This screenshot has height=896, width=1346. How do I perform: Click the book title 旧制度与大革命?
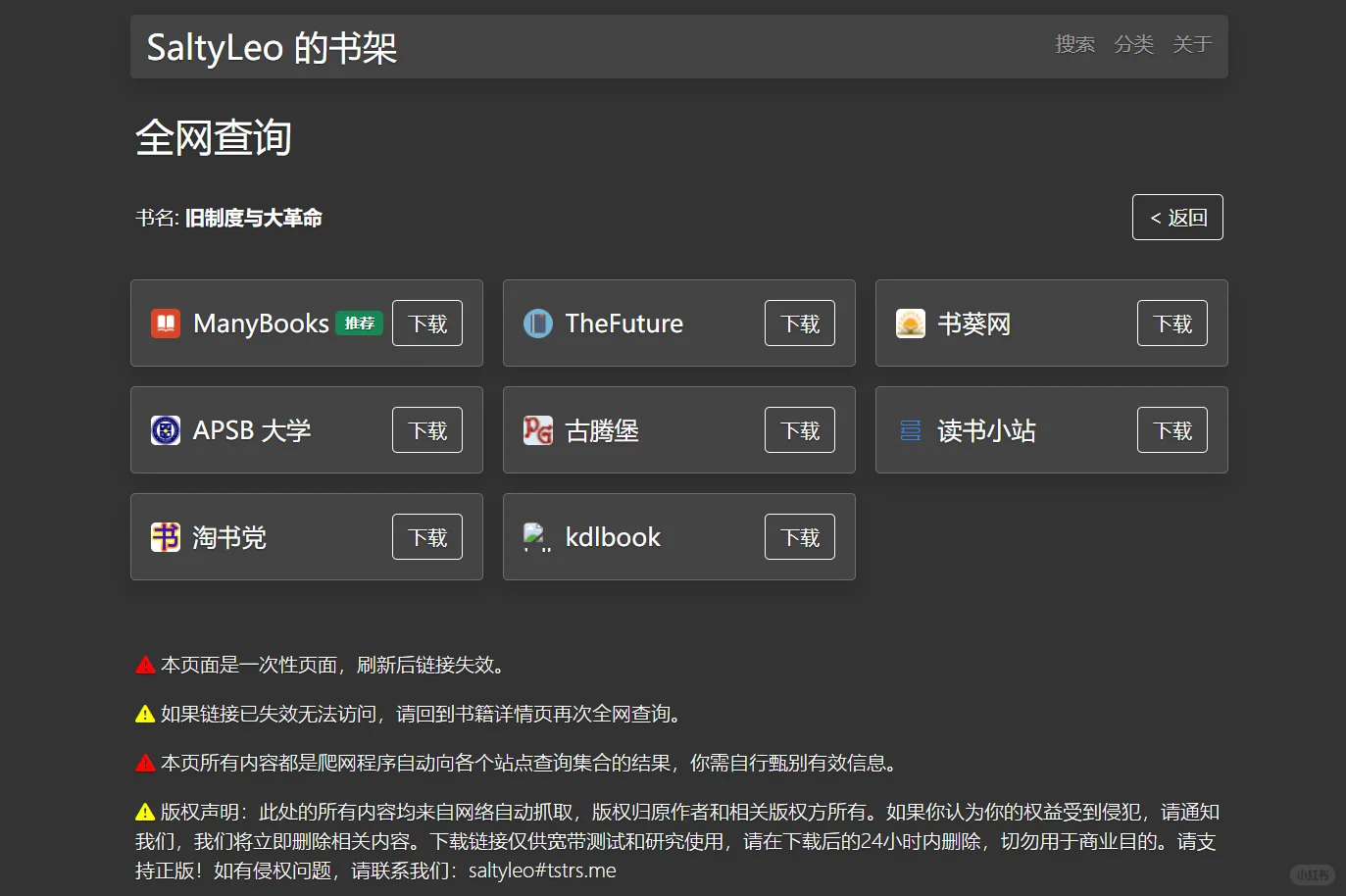click(254, 218)
